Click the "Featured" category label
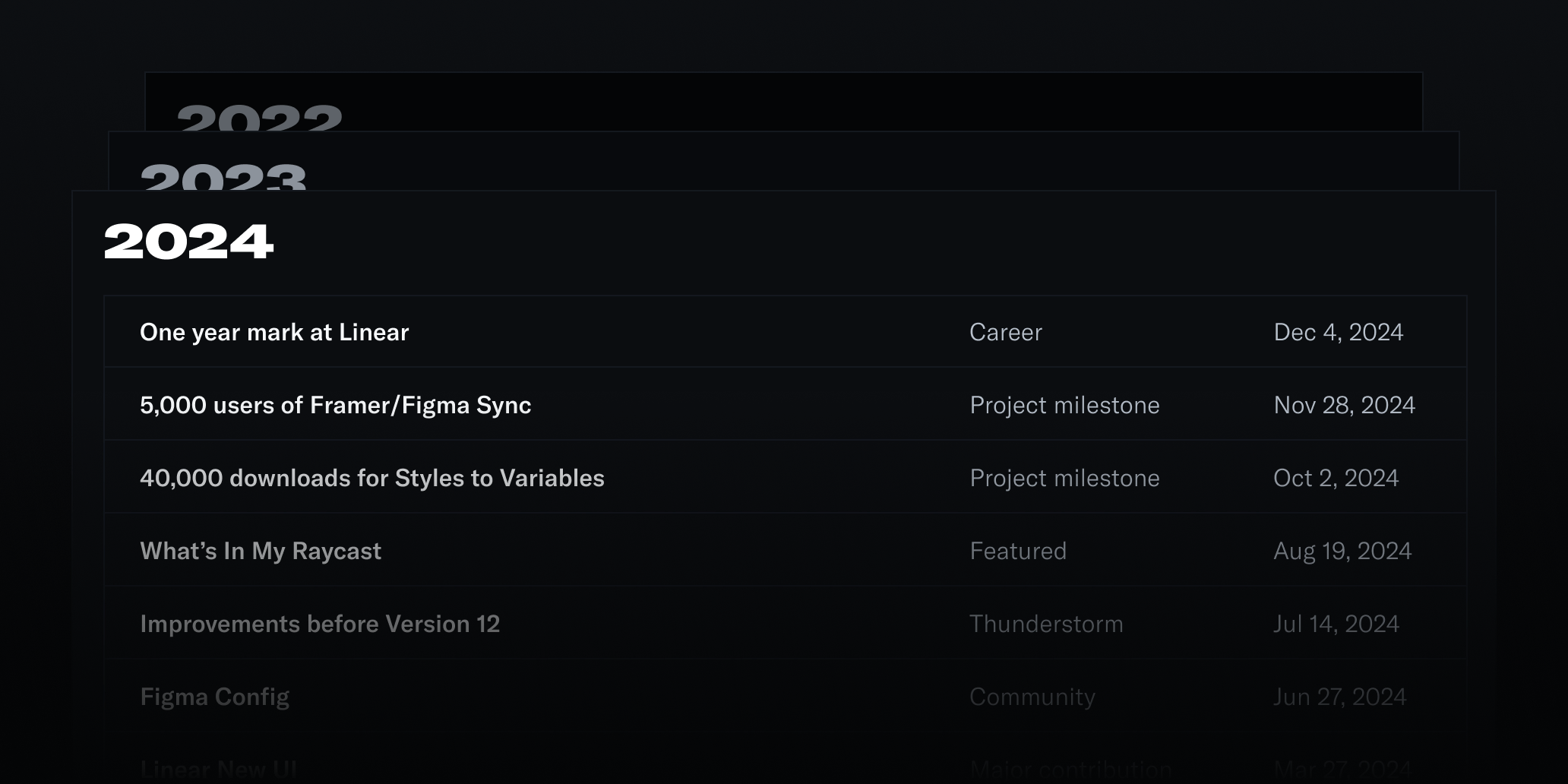The height and width of the screenshot is (784, 1568). pyautogui.click(x=1018, y=551)
